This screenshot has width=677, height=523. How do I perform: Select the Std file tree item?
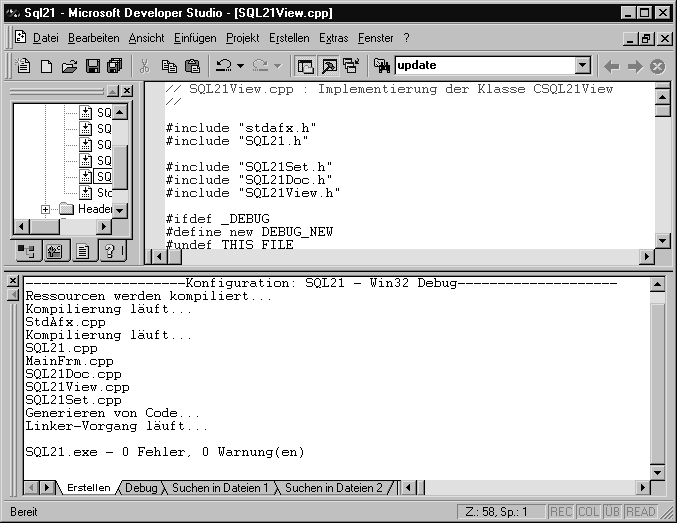pos(104,193)
